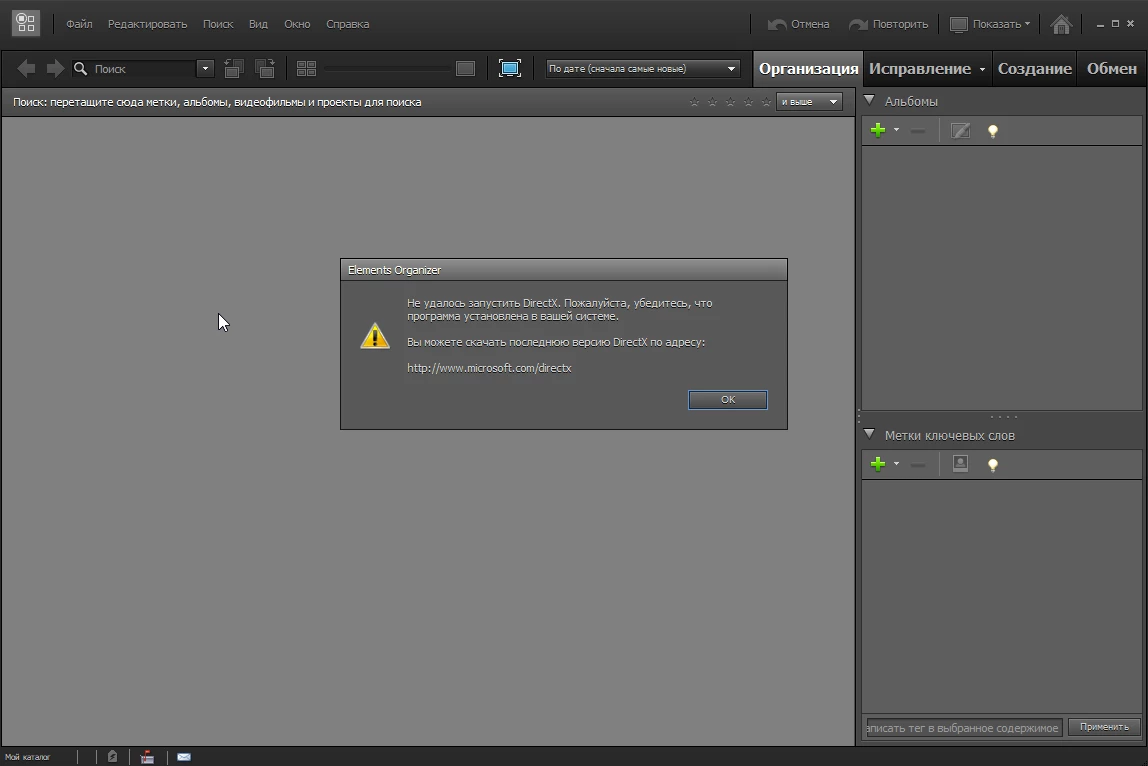Go forward with the right arrow

coord(55,69)
